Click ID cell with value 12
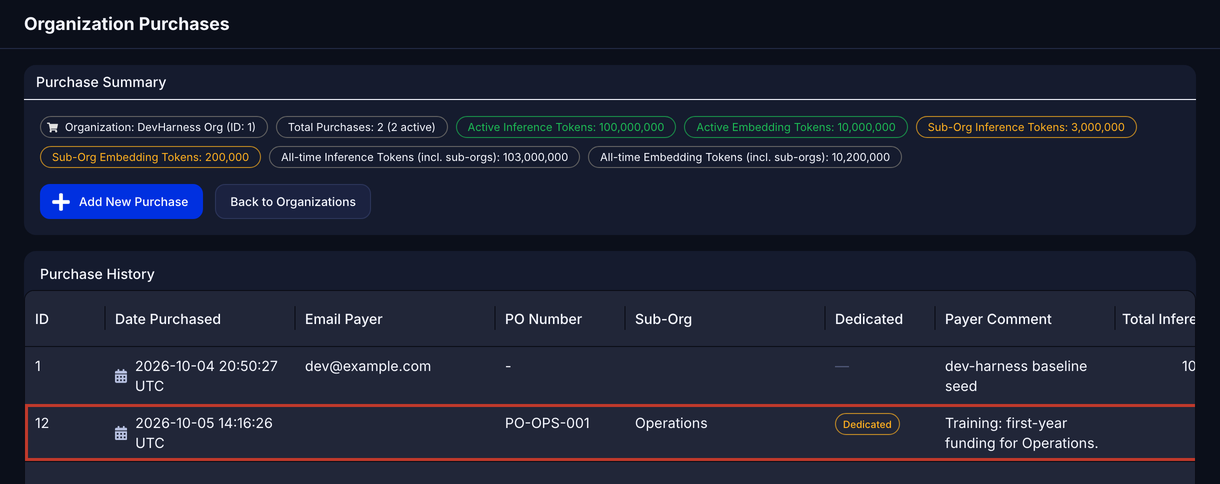 pyautogui.click(x=42, y=423)
